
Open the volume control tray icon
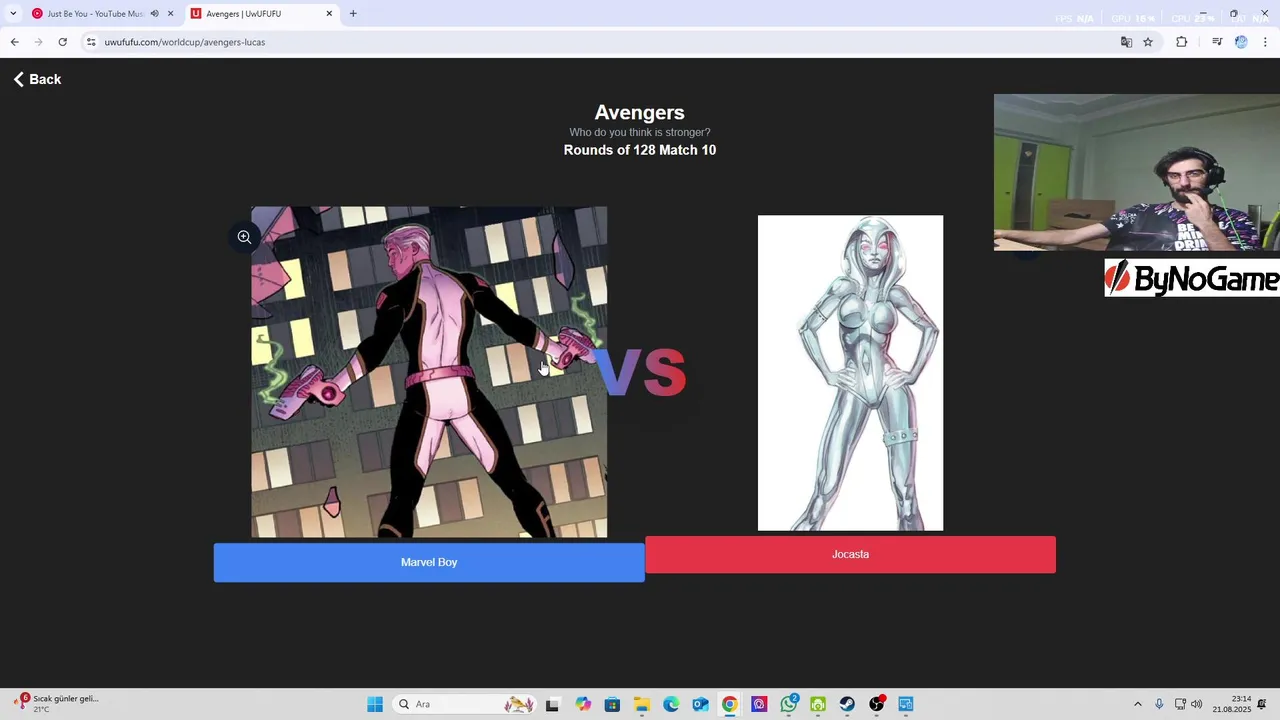[x=1197, y=704]
